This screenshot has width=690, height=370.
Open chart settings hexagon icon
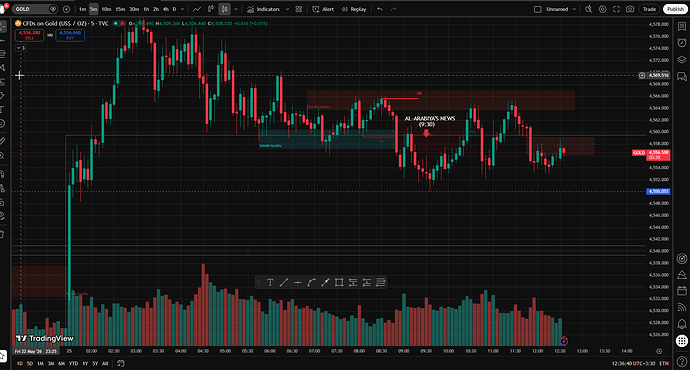[x=602, y=9]
